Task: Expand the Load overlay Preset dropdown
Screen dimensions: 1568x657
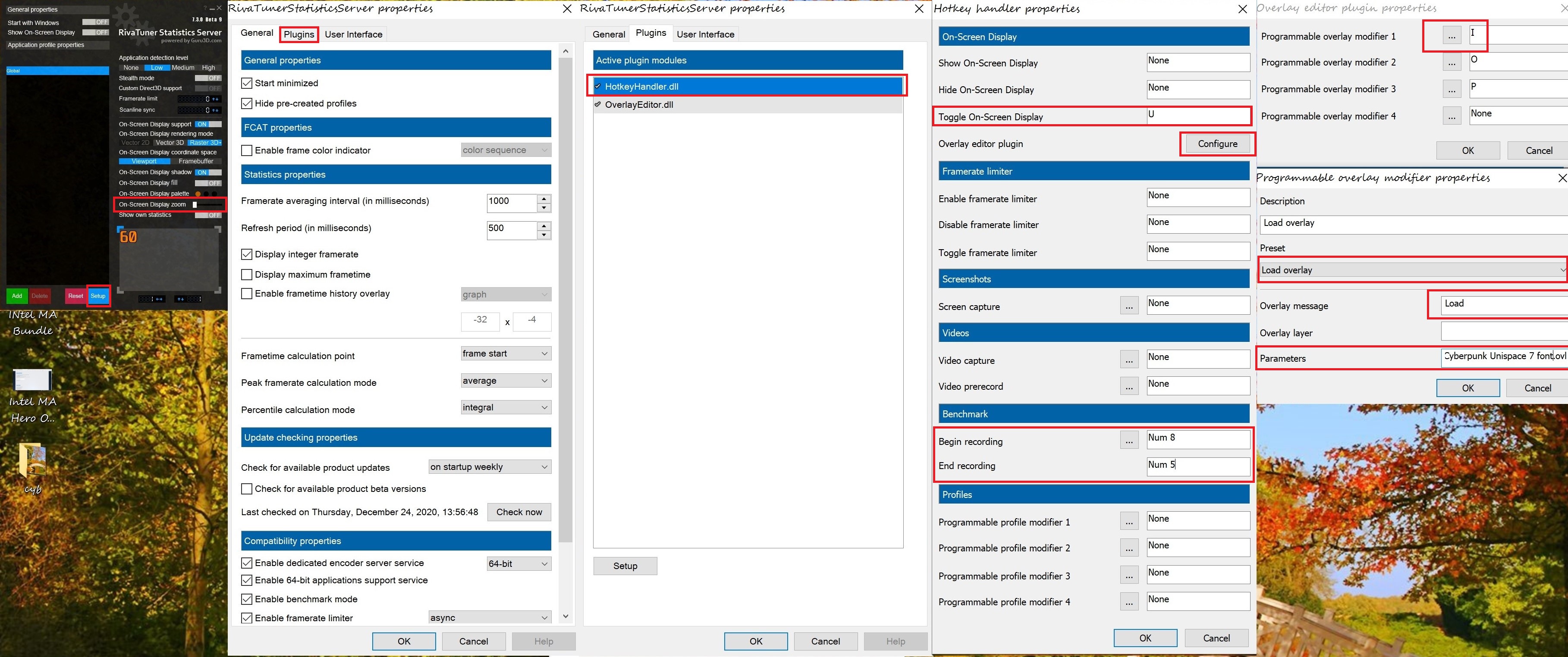Action: 1412,270
